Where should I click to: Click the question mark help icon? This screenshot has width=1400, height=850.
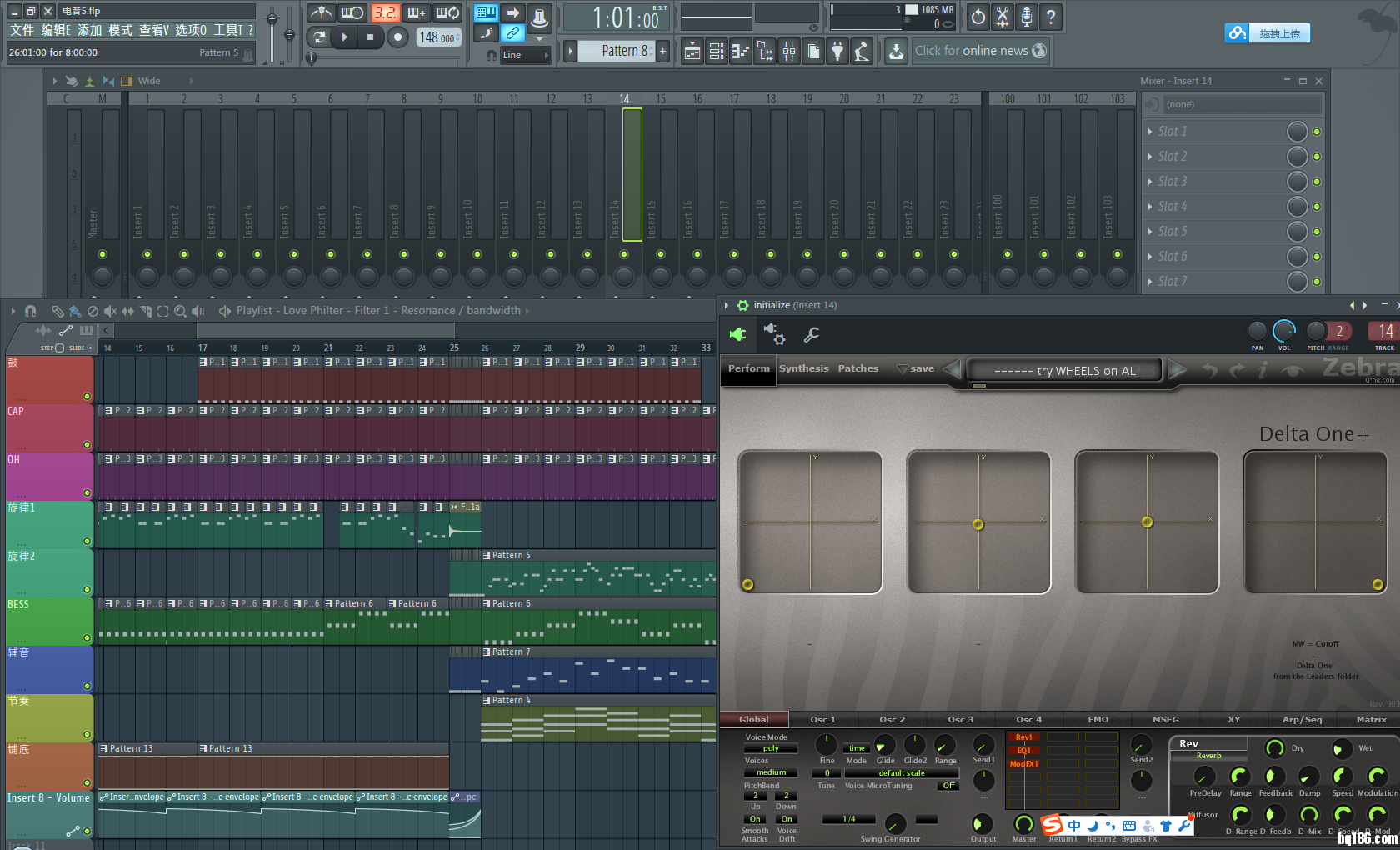[1051, 17]
